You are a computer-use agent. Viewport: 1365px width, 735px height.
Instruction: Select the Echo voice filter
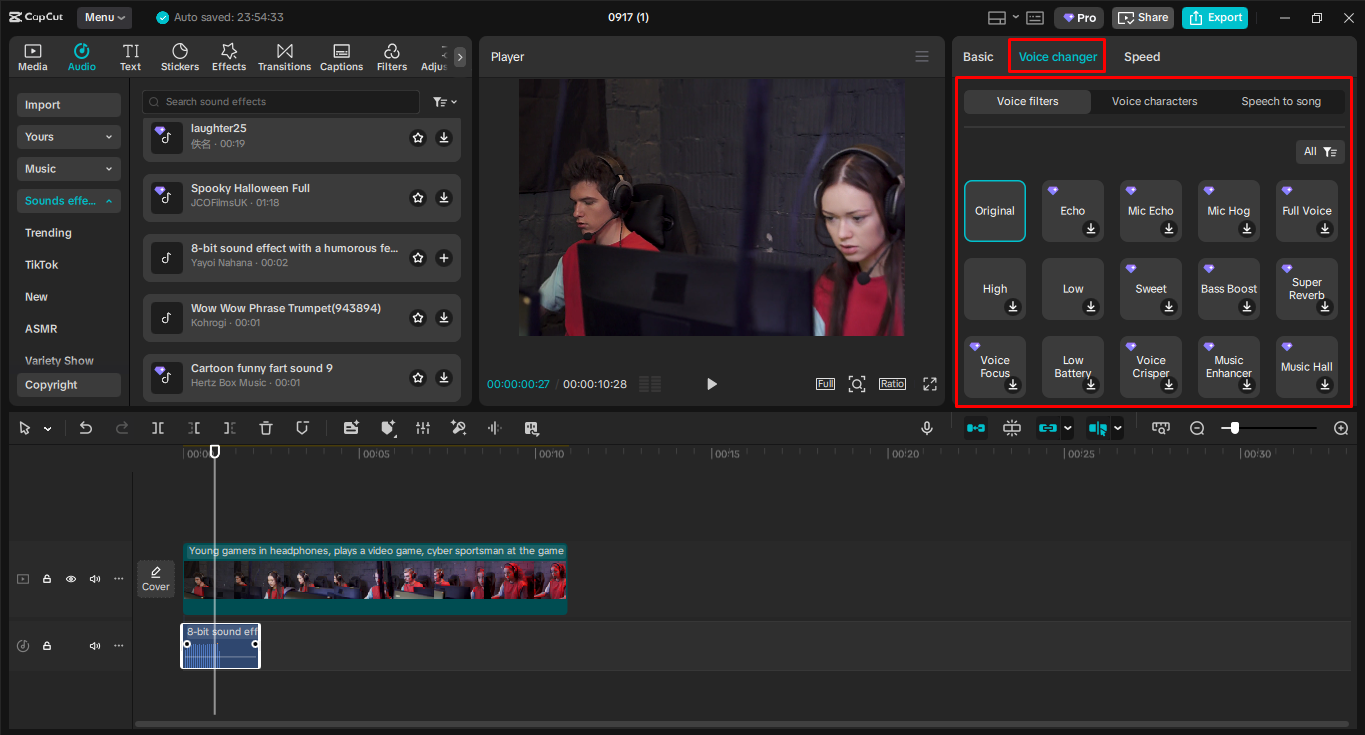coord(1072,210)
